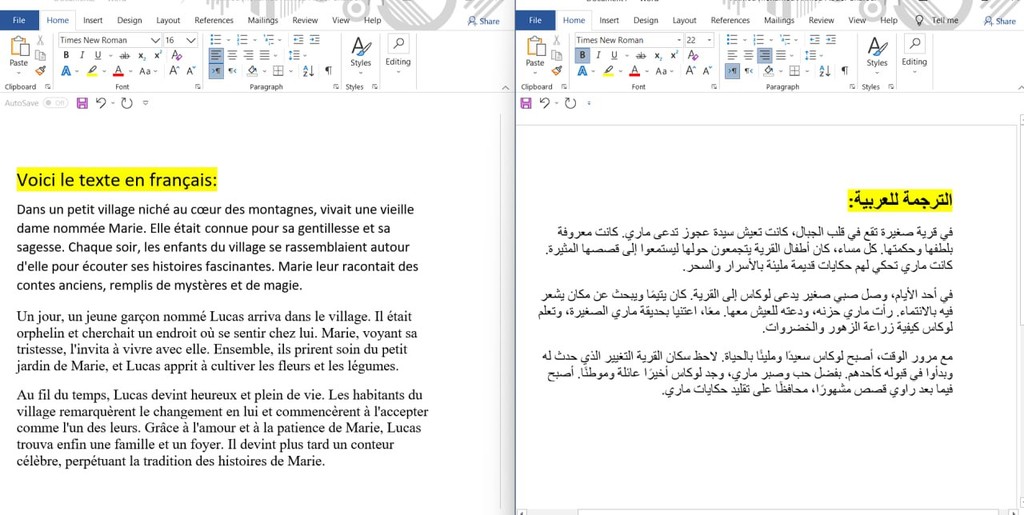Apply red font color in right window
This screenshot has height=515, width=1024.
click(x=635, y=71)
